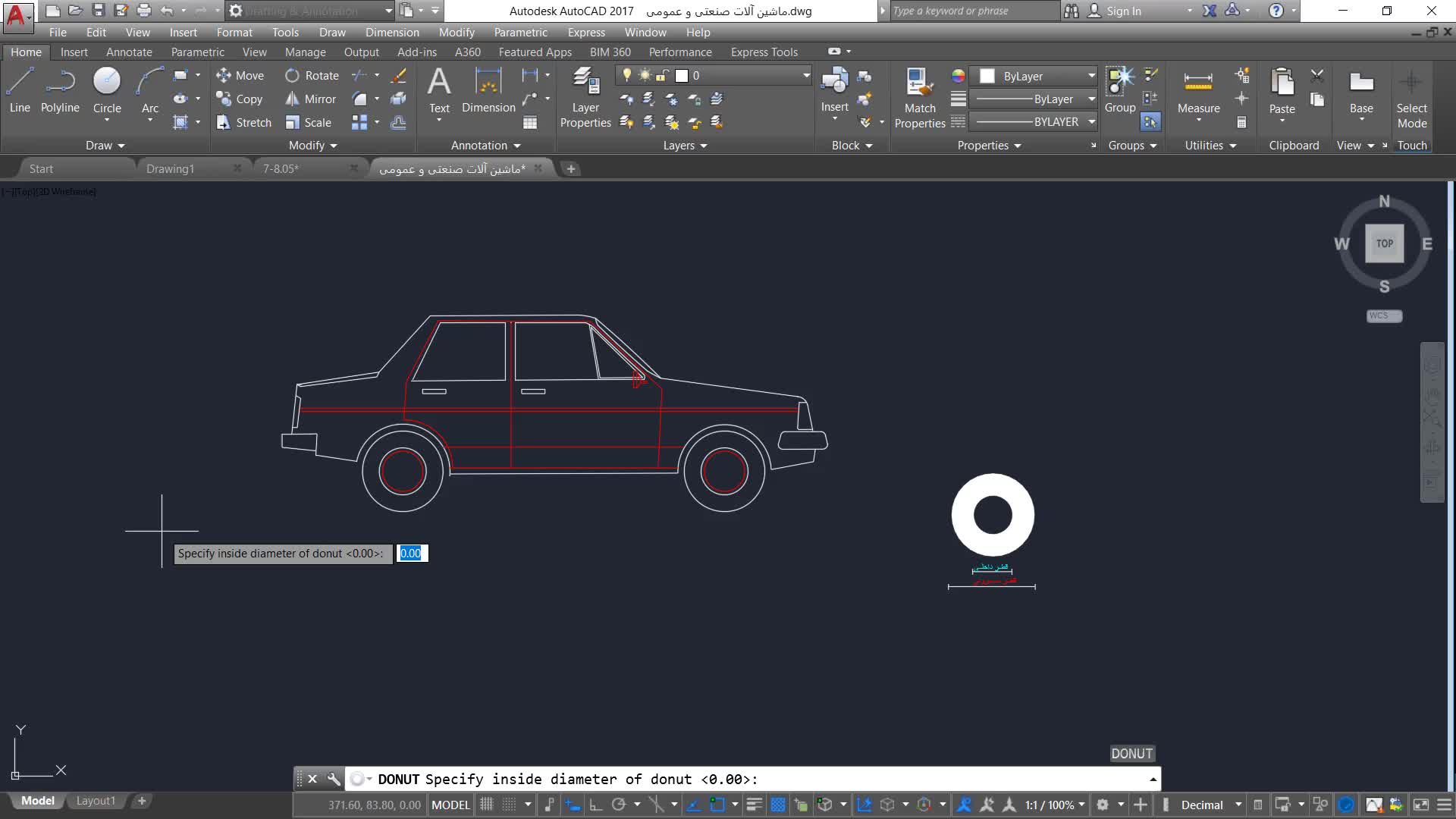Toggle grid display in status bar

487,805
